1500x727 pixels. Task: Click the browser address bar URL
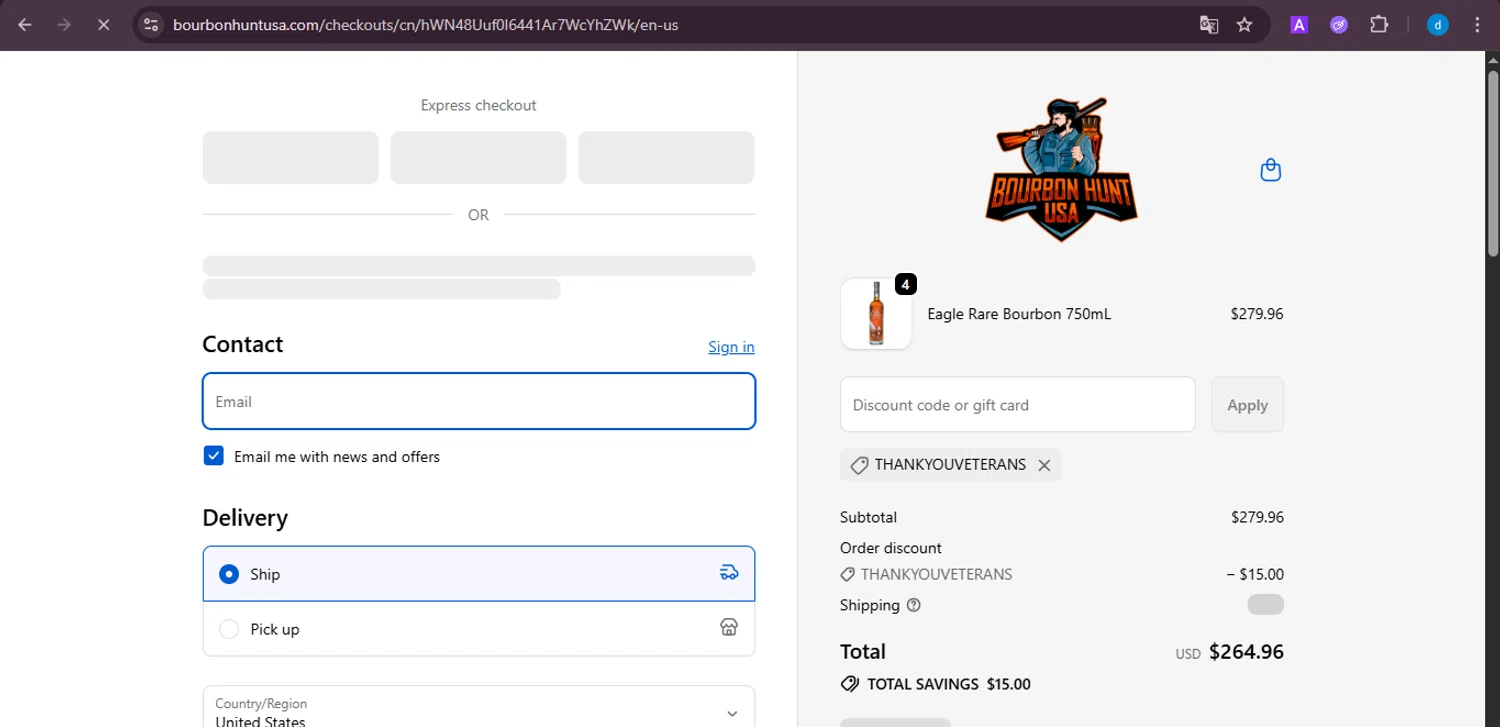(426, 25)
